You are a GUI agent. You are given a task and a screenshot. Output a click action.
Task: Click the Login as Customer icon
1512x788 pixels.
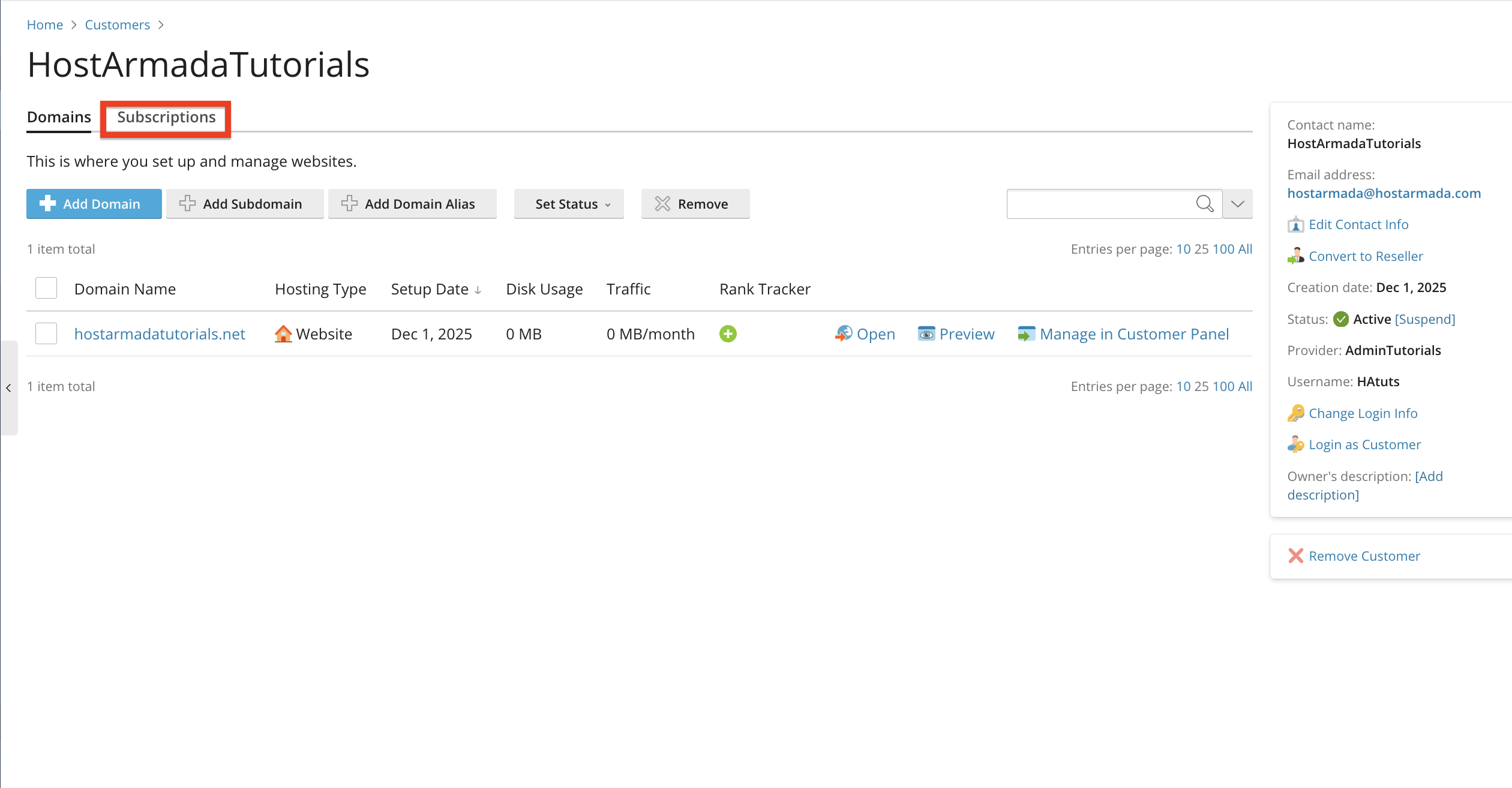[x=1297, y=444]
